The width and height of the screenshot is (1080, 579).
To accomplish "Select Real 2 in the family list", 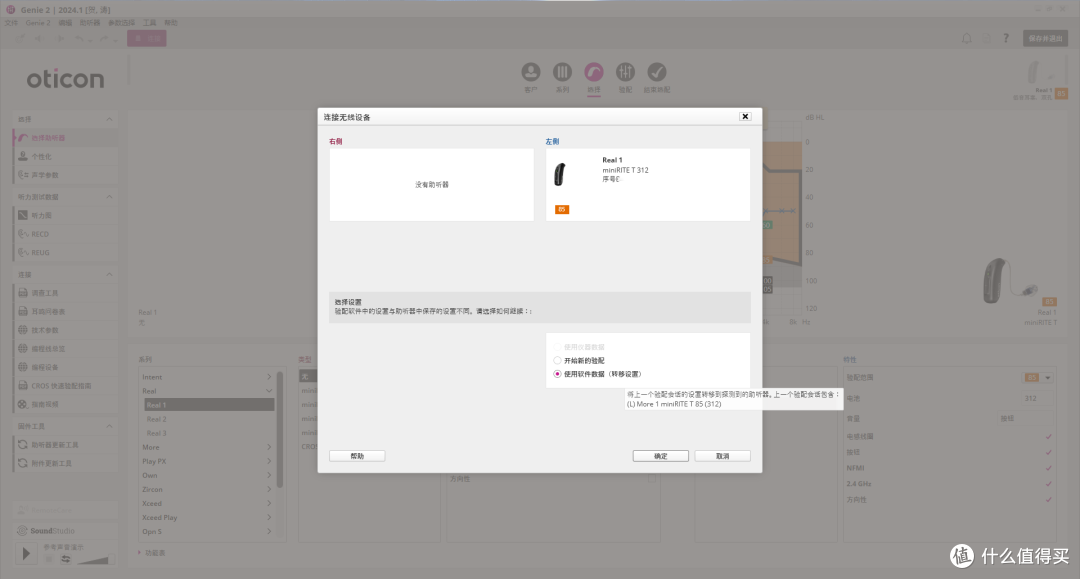I will click(209, 419).
